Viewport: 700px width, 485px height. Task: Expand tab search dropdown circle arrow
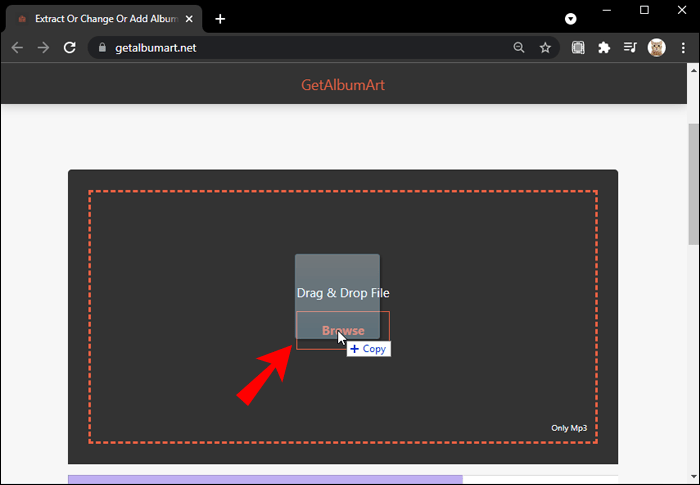[x=571, y=19]
